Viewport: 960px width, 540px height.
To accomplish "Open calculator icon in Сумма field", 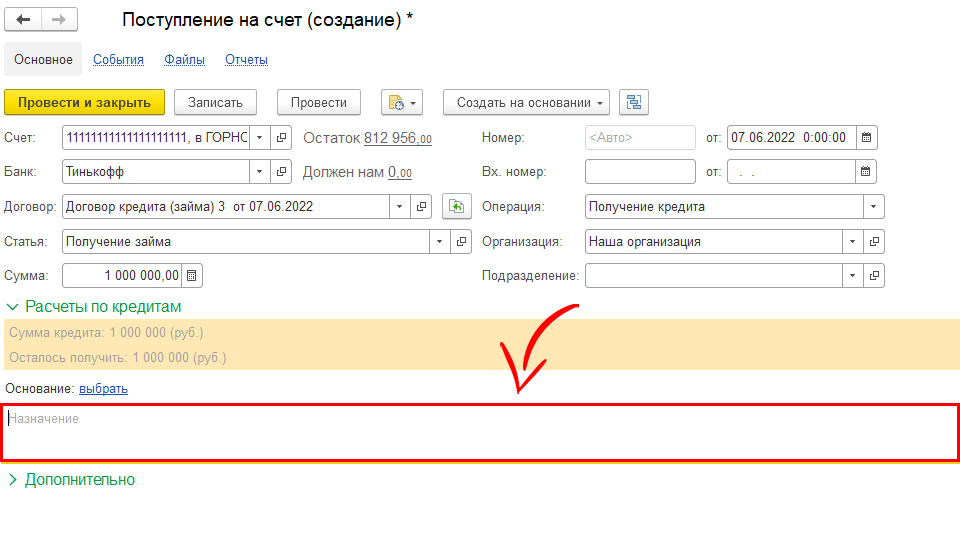I will pos(193,275).
